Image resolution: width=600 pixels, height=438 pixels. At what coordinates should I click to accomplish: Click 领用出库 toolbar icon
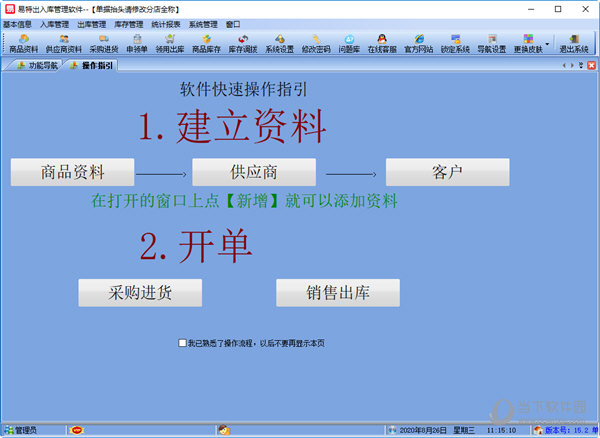point(170,43)
